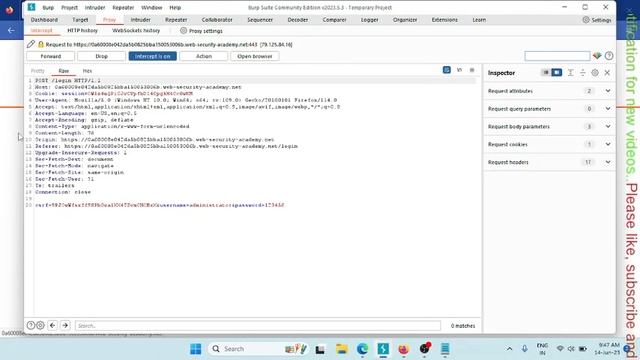Viewport: 640px width, 360px height.
Task: Toggle the blue message display icon in the editor
Action: pyautogui.click(x=447, y=70)
